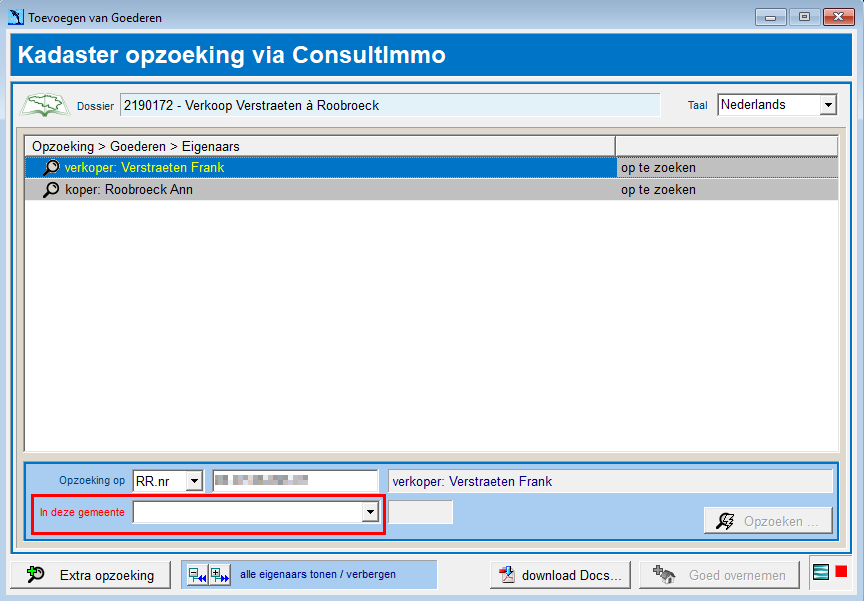Click the download Docs... button
Viewport: 864px width, 601px height.
pyautogui.click(x=560, y=575)
